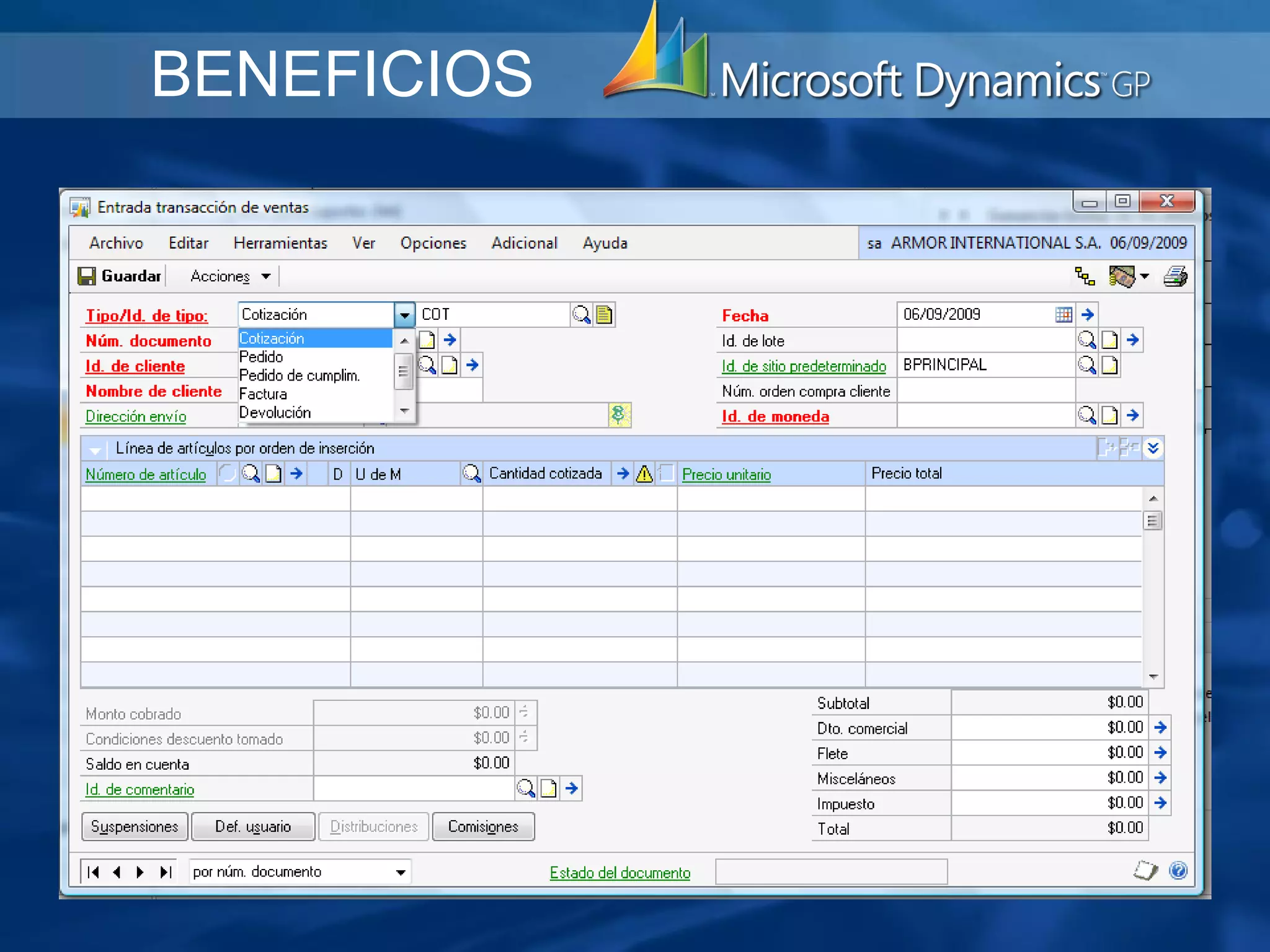
Task: Open the Tipo de tipo dropdown arrow
Action: pos(404,315)
